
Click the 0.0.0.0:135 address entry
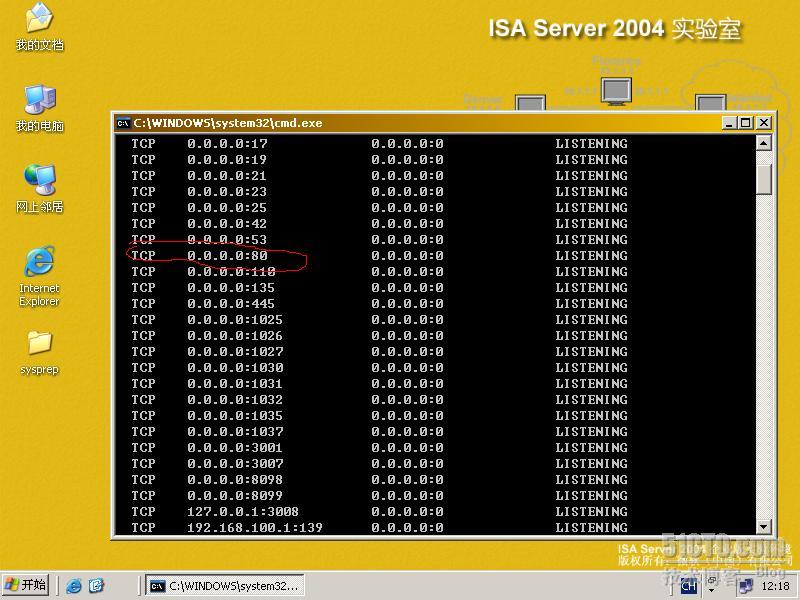(x=231, y=287)
